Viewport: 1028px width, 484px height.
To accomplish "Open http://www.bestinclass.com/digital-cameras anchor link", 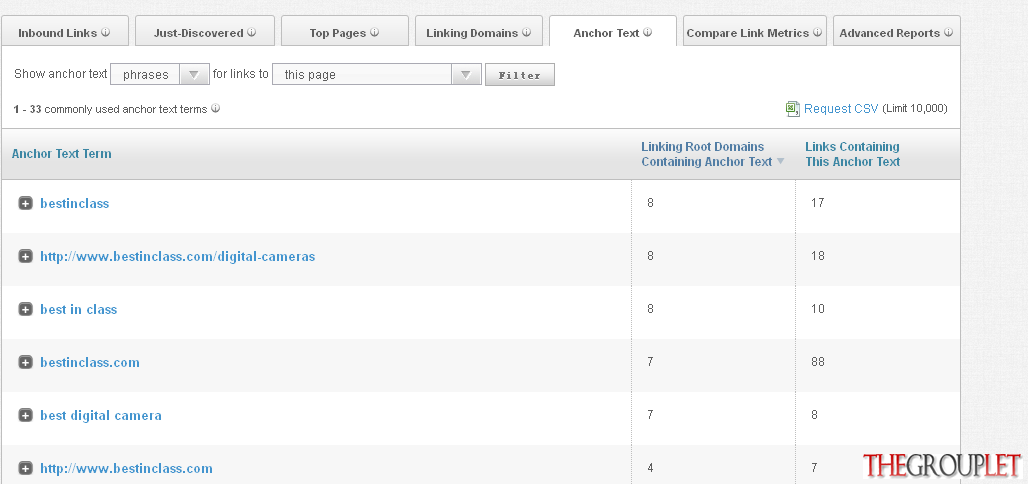I will click(178, 256).
